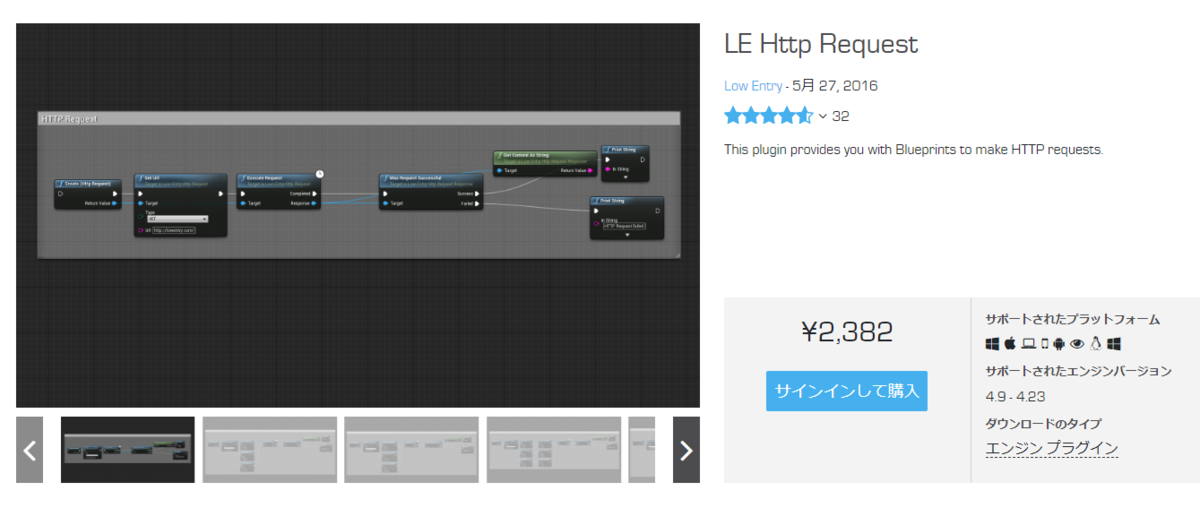Viewport: 1200px width, 508px height.
Task: Click the ダウンロードのタイプ label
Action: click(1043, 423)
